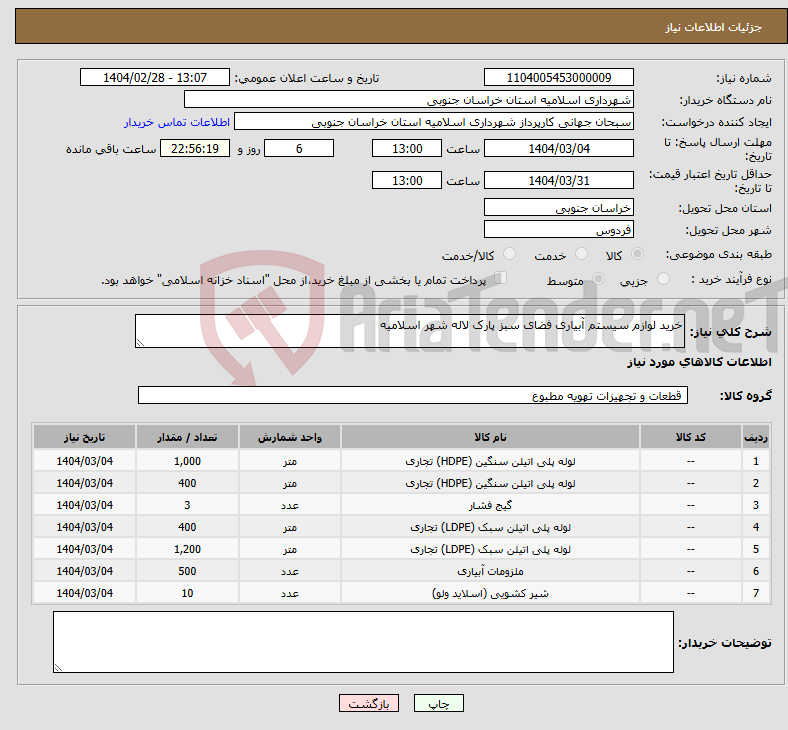The height and width of the screenshot is (730, 788).
Task: Click the ایجاد کننده درخواست field
Action: coord(434,122)
